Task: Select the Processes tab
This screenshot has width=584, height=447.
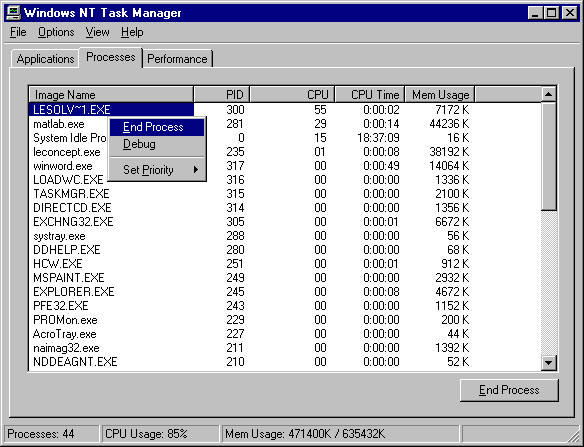Action: click(x=111, y=57)
